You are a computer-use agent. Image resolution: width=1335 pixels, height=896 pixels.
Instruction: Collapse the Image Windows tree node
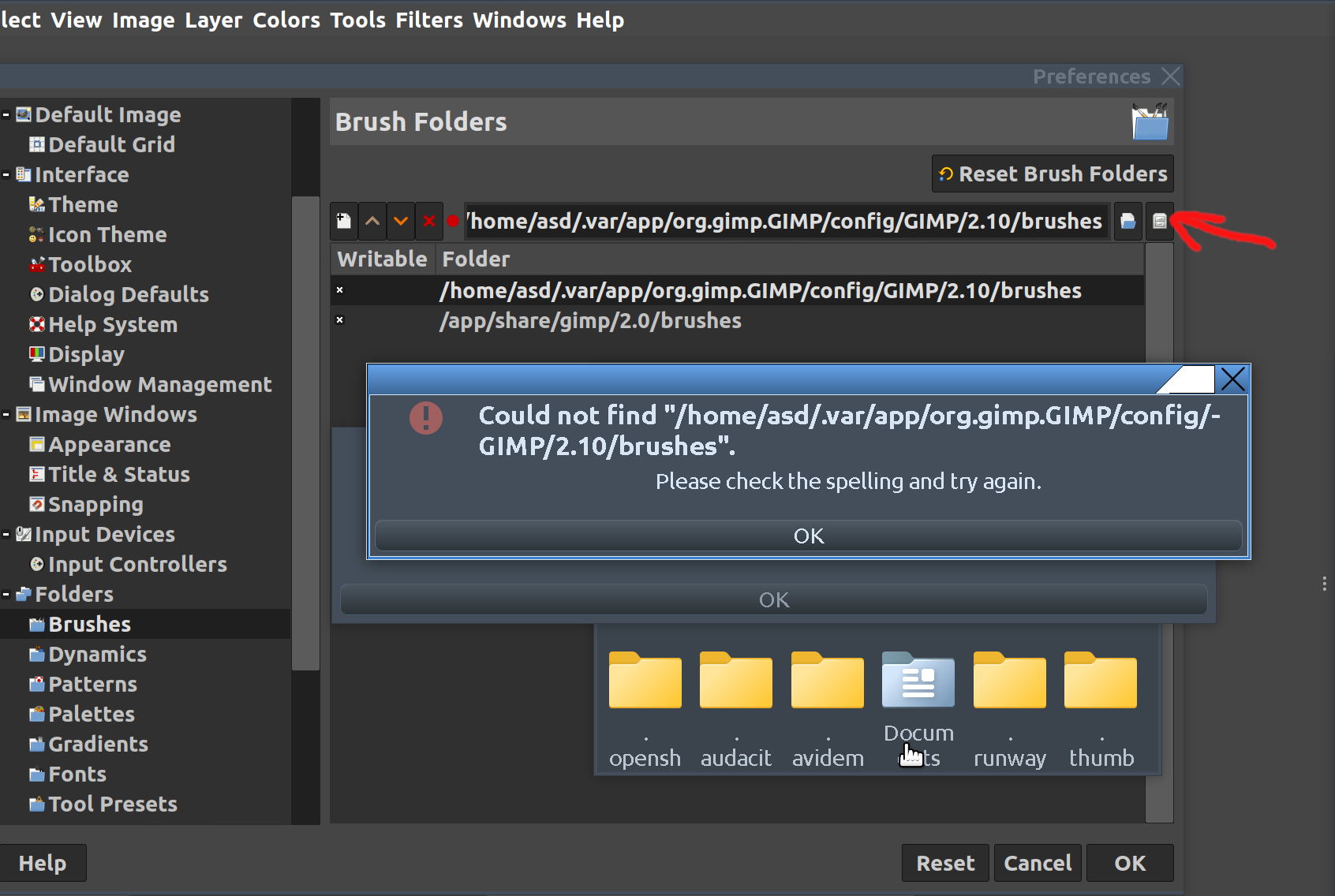(x=6, y=414)
